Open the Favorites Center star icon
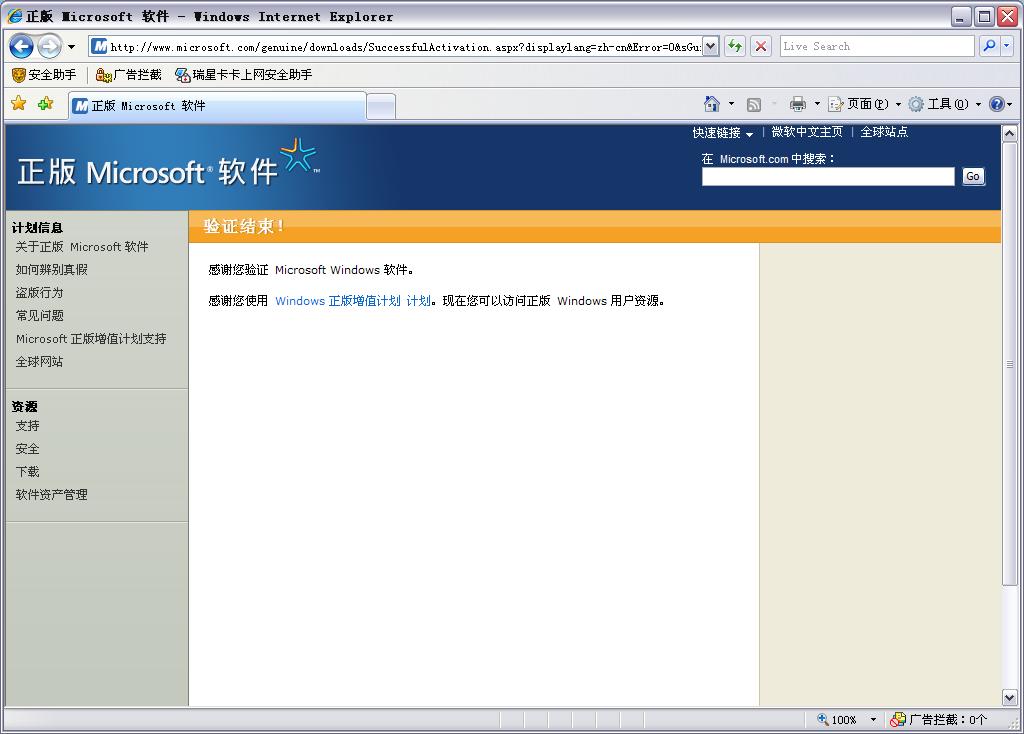Screen dimensions: 1024x734 (19, 103)
